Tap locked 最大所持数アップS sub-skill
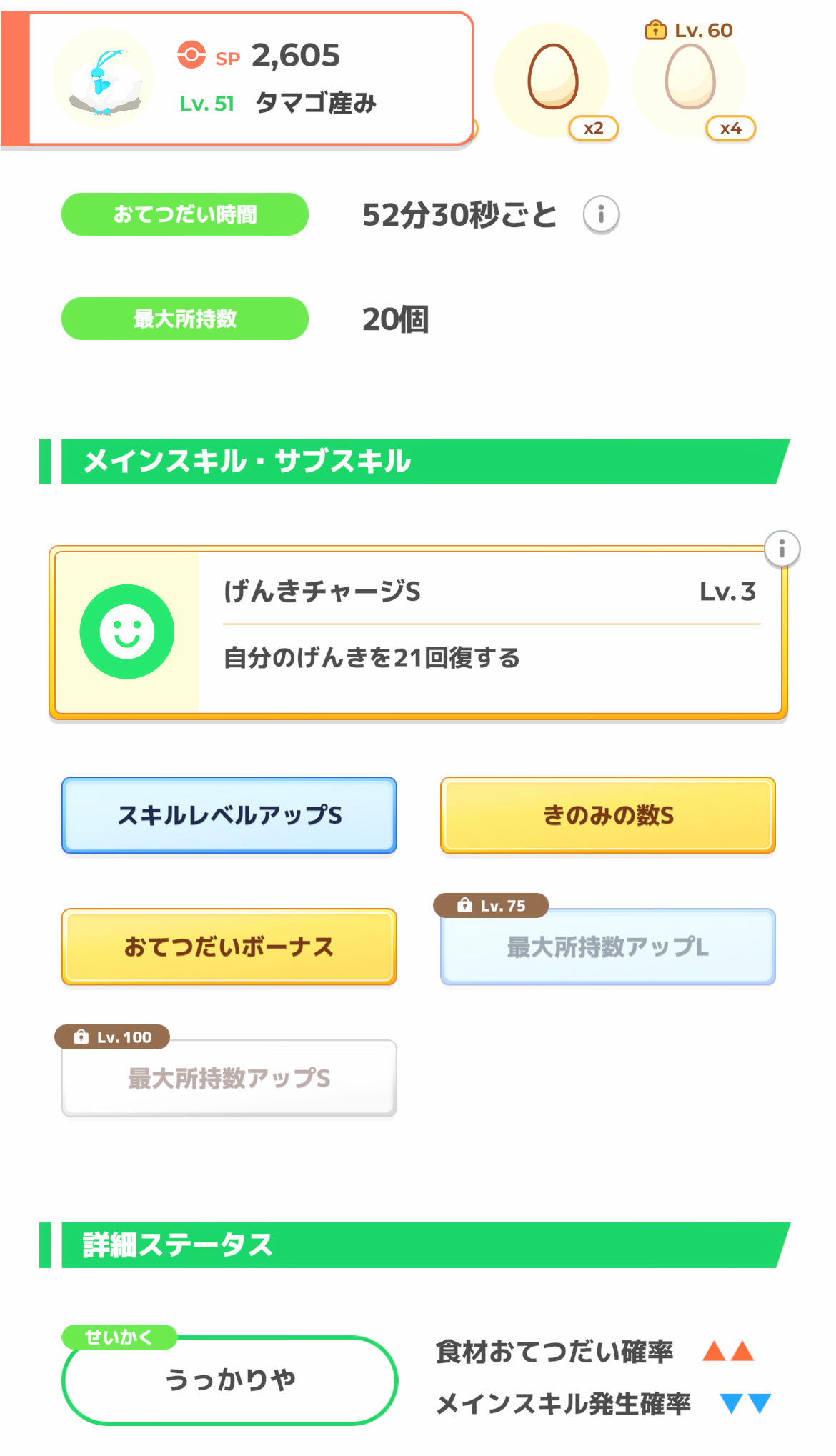Viewport: 836px width, 1456px height. click(229, 1078)
